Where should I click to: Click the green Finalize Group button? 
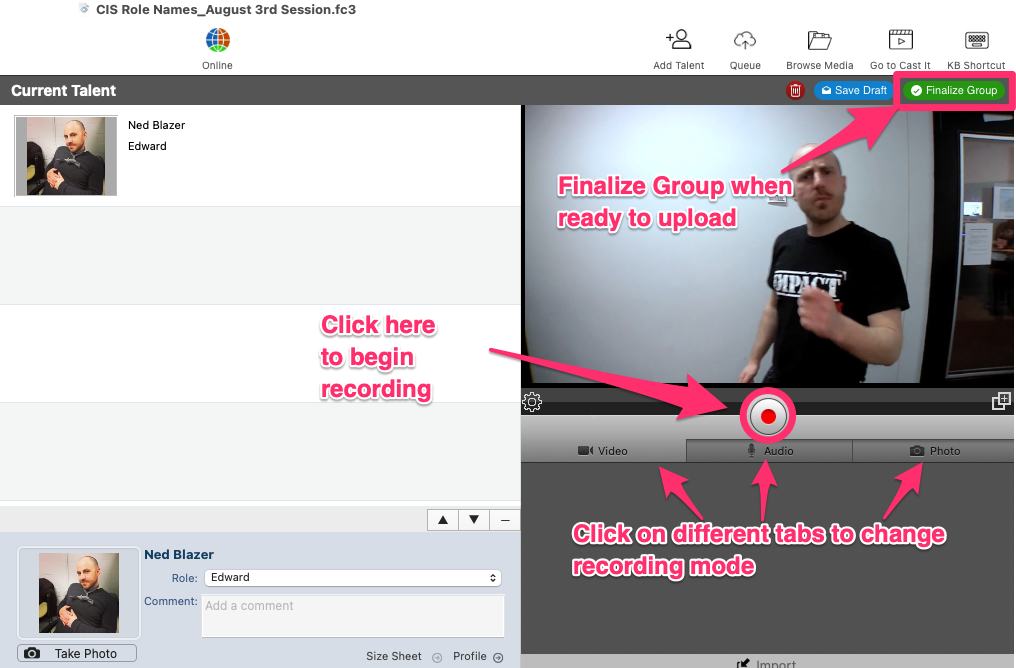point(954,91)
